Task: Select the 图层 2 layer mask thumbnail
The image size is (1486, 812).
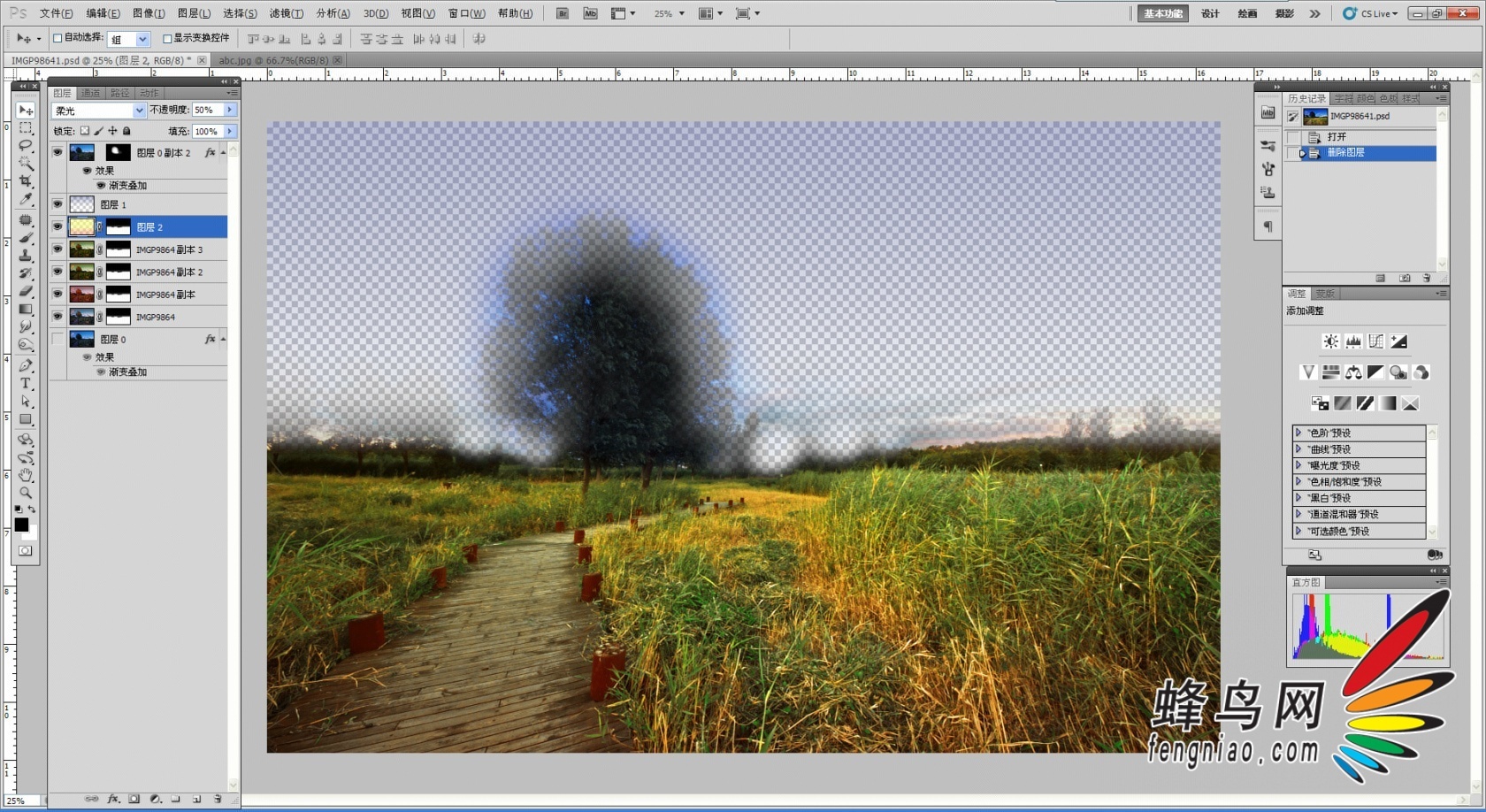Action: point(119,227)
